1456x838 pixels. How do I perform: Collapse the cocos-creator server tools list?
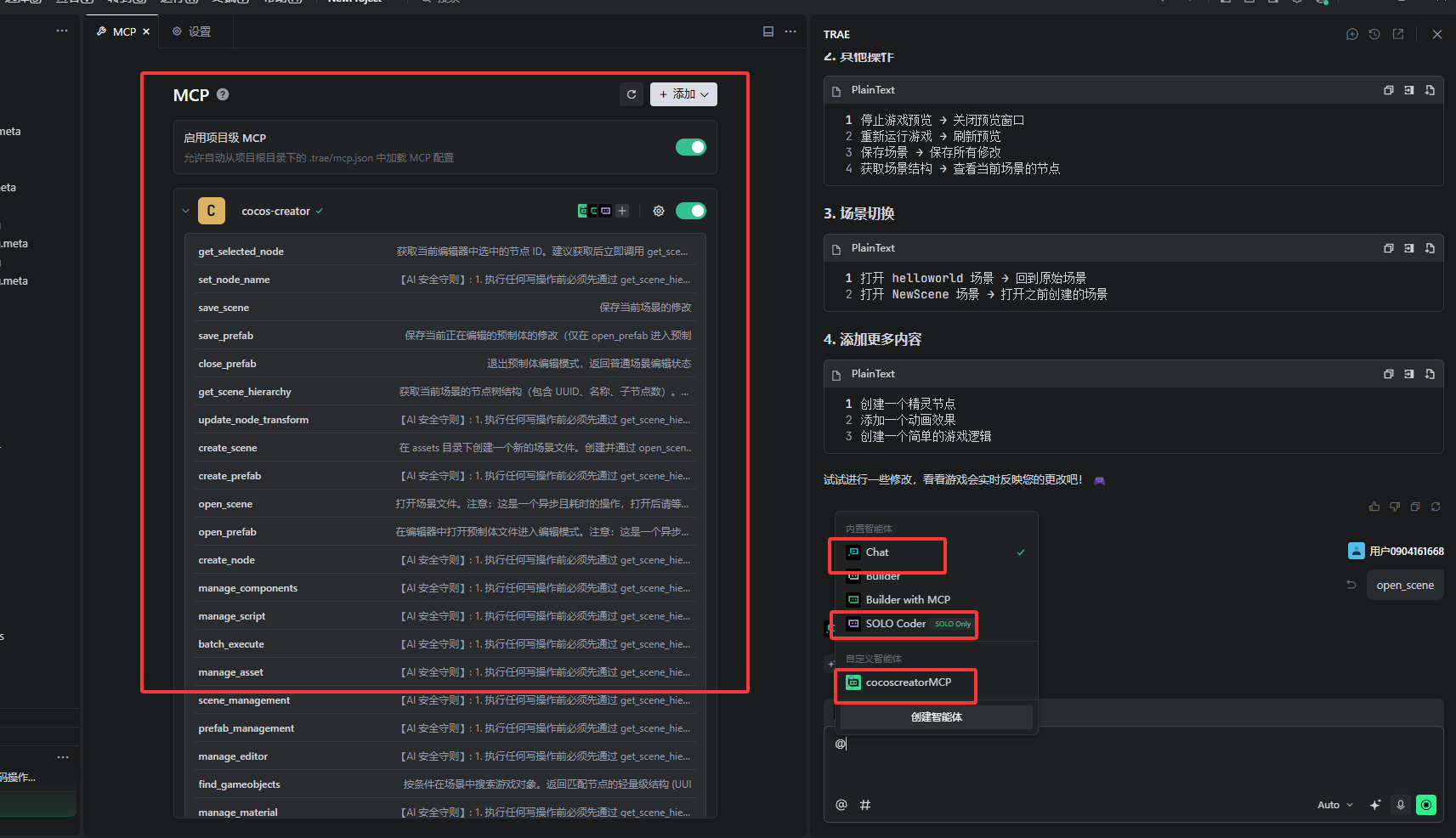click(x=185, y=211)
